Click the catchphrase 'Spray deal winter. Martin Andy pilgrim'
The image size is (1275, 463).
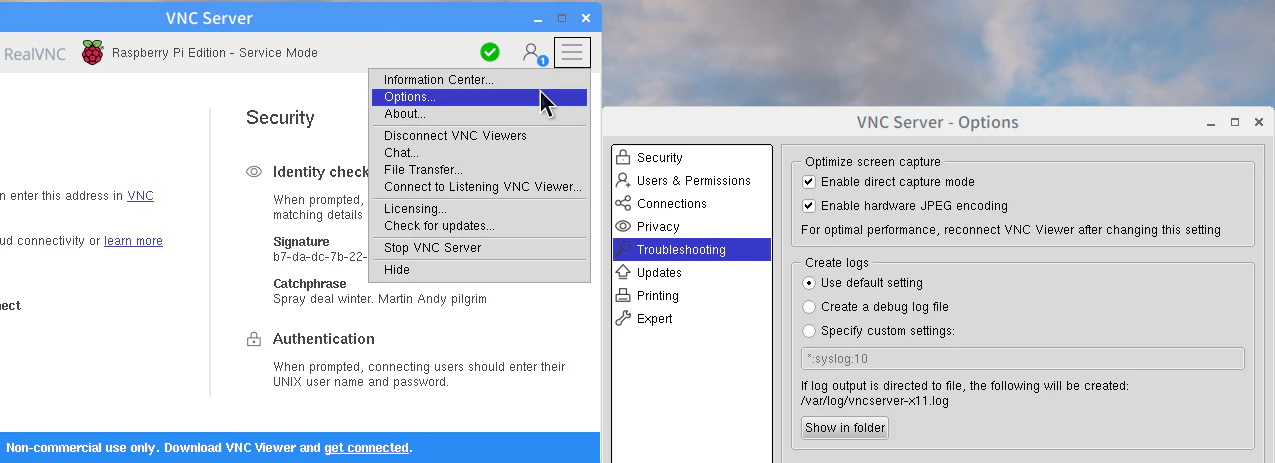pos(380,299)
